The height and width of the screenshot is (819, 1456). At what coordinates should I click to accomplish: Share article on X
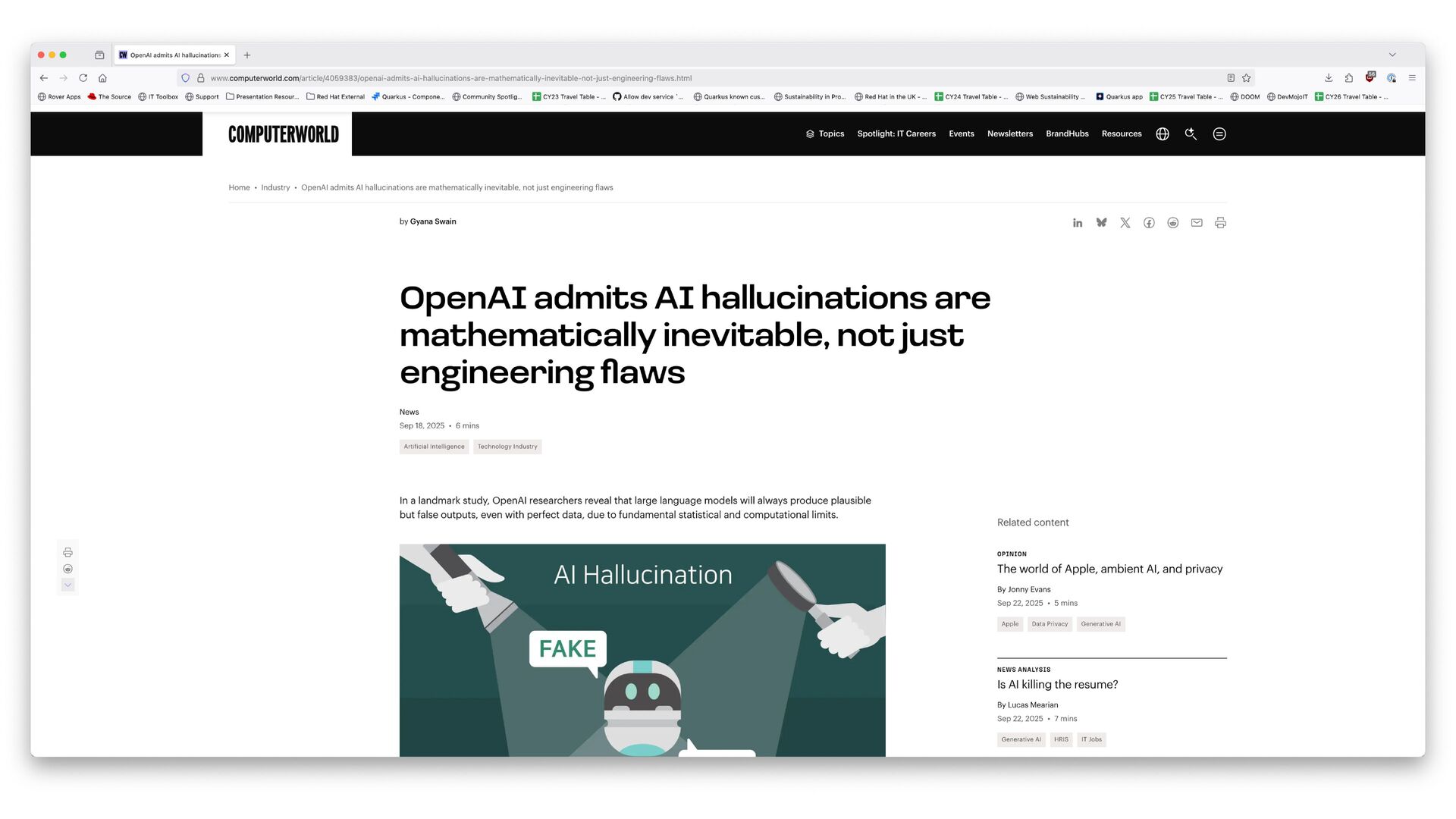coord(1125,223)
